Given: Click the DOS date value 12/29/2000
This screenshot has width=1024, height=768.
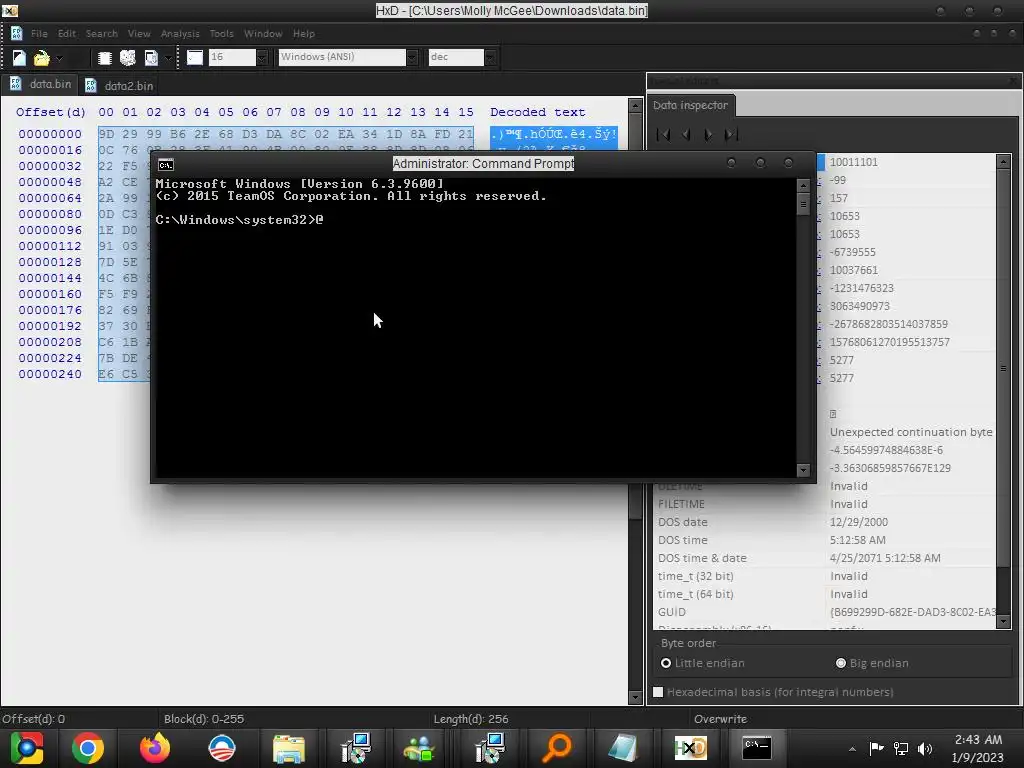Looking at the screenshot, I should pyautogui.click(x=859, y=522).
